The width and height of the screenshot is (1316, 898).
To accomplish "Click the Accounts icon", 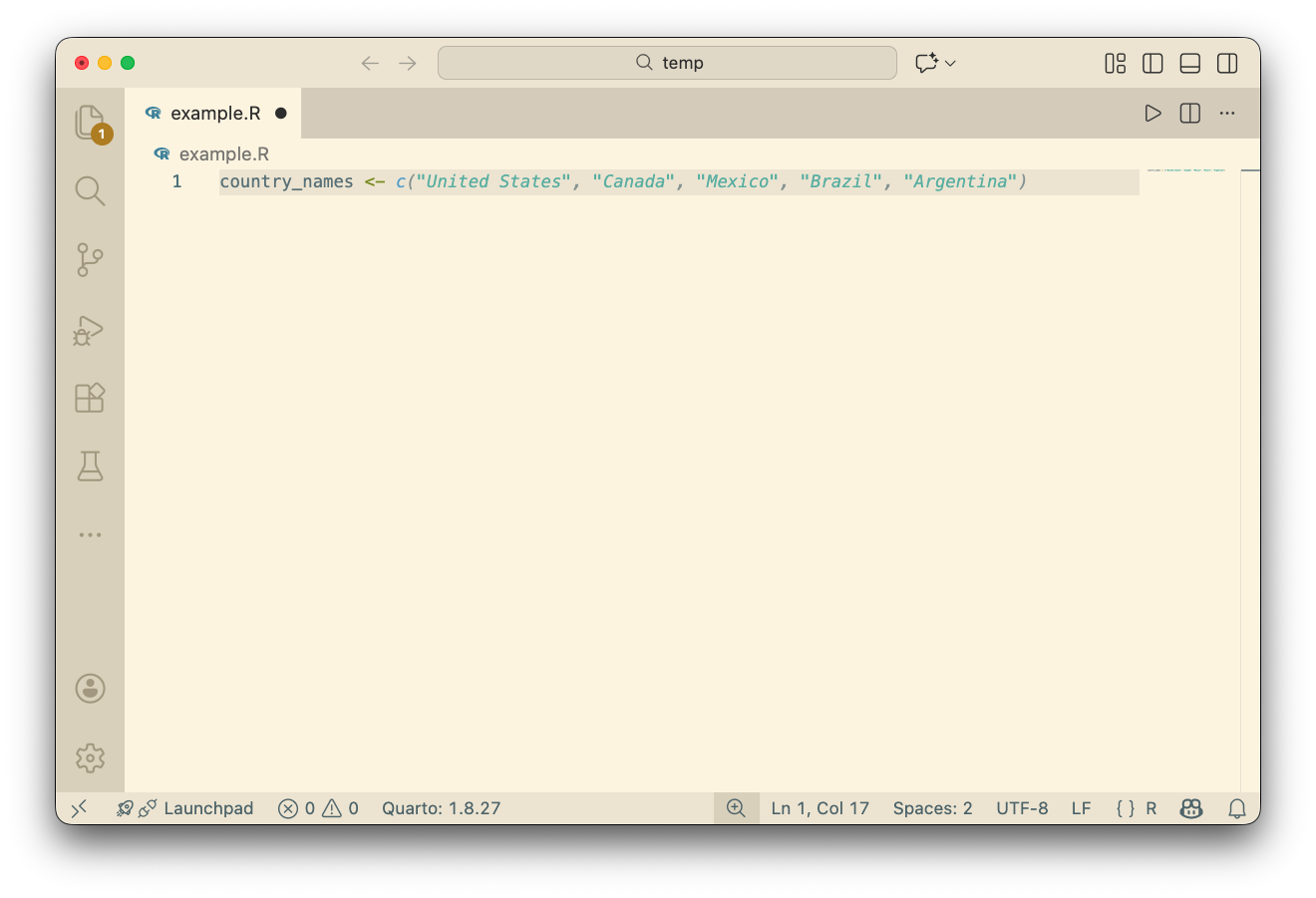I will point(90,689).
